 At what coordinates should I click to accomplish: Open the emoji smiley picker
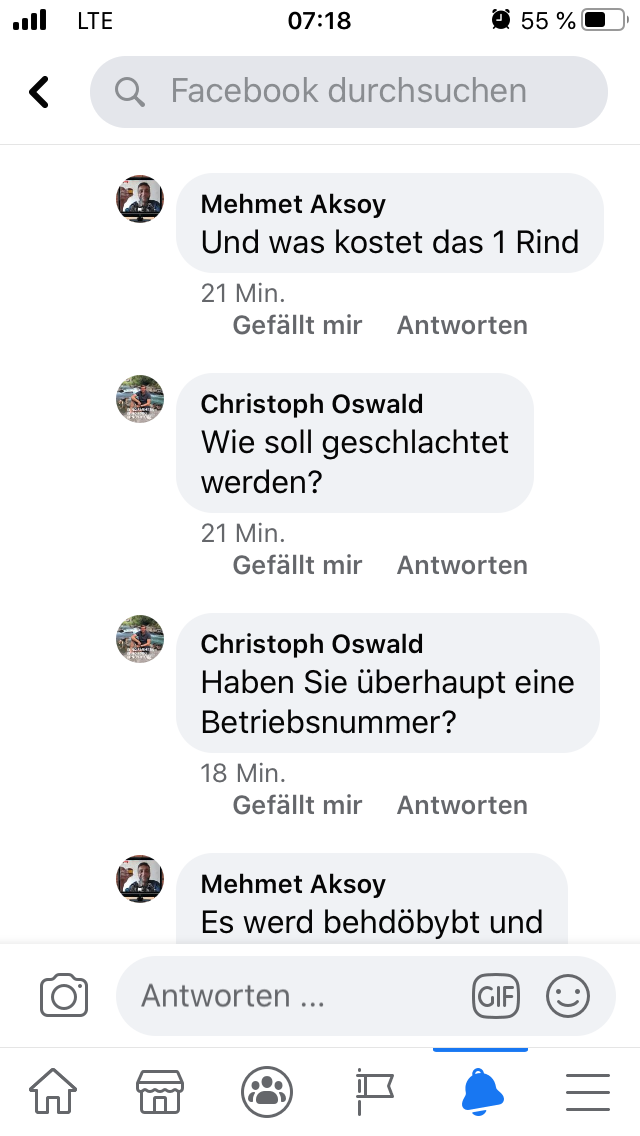point(568,996)
